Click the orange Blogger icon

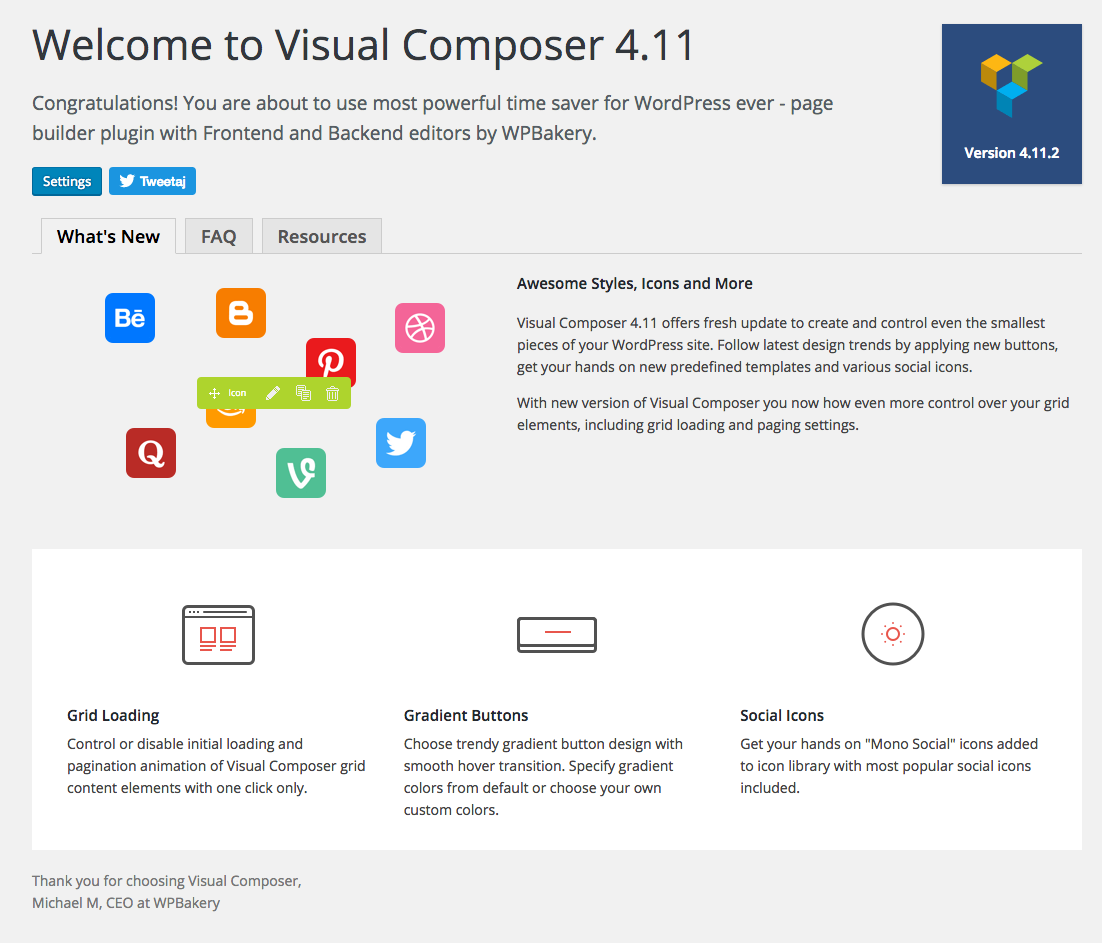point(241,313)
